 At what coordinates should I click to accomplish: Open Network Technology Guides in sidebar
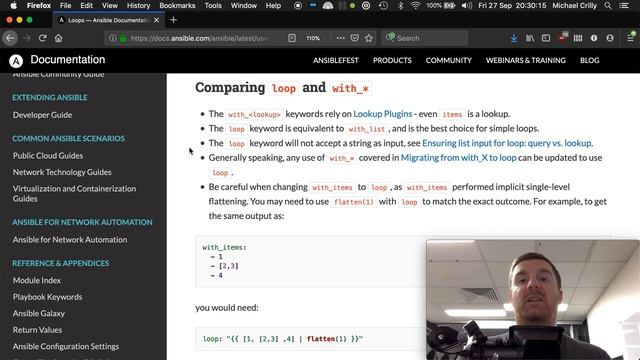(62, 172)
